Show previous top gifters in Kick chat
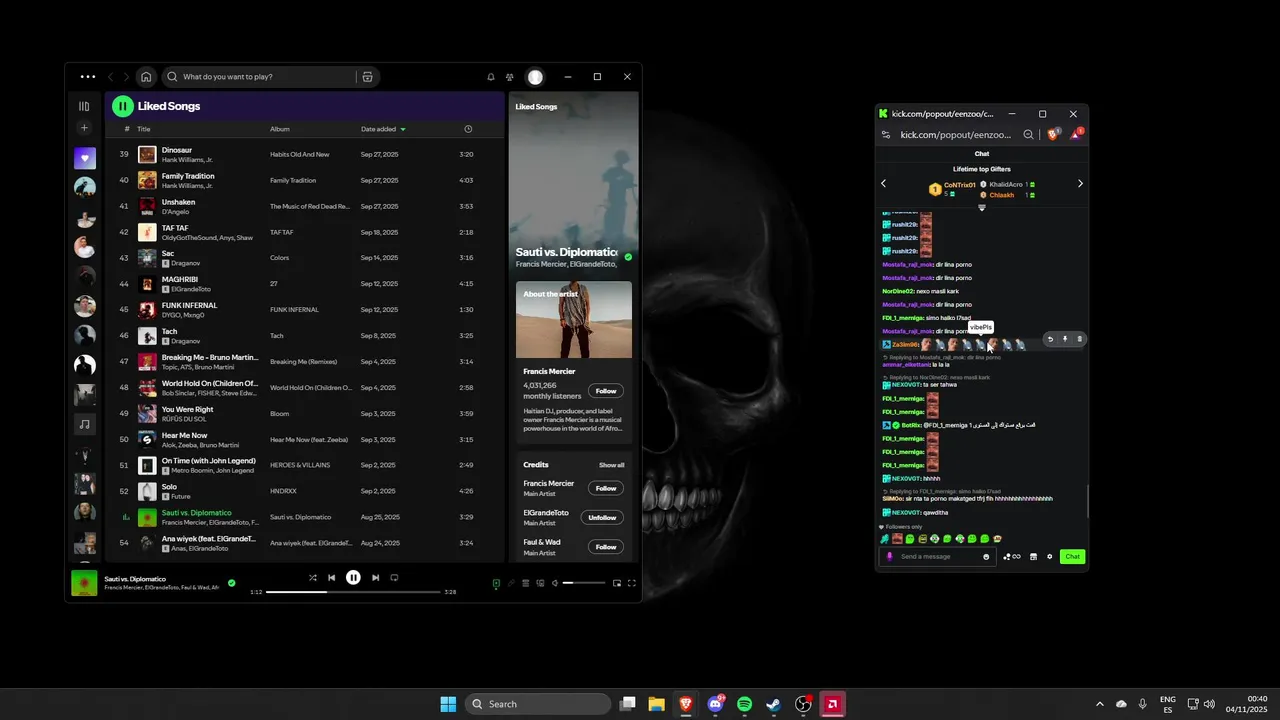Image resolution: width=1280 pixels, height=720 pixels. coord(883,183)
